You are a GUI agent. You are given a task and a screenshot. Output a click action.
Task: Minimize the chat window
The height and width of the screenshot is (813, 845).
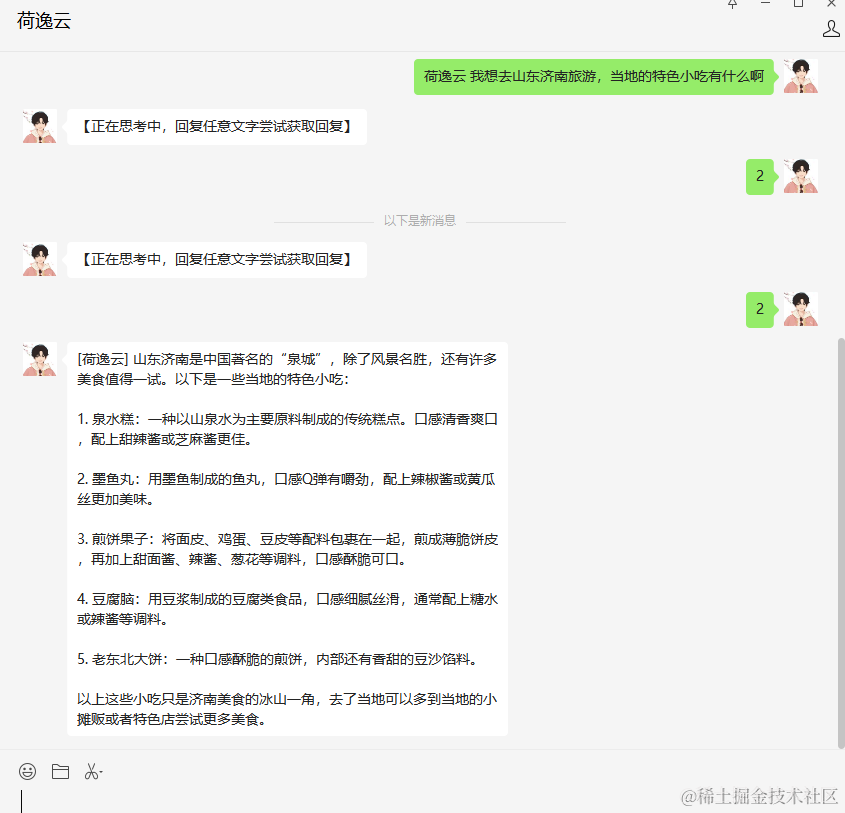point(765,3)
